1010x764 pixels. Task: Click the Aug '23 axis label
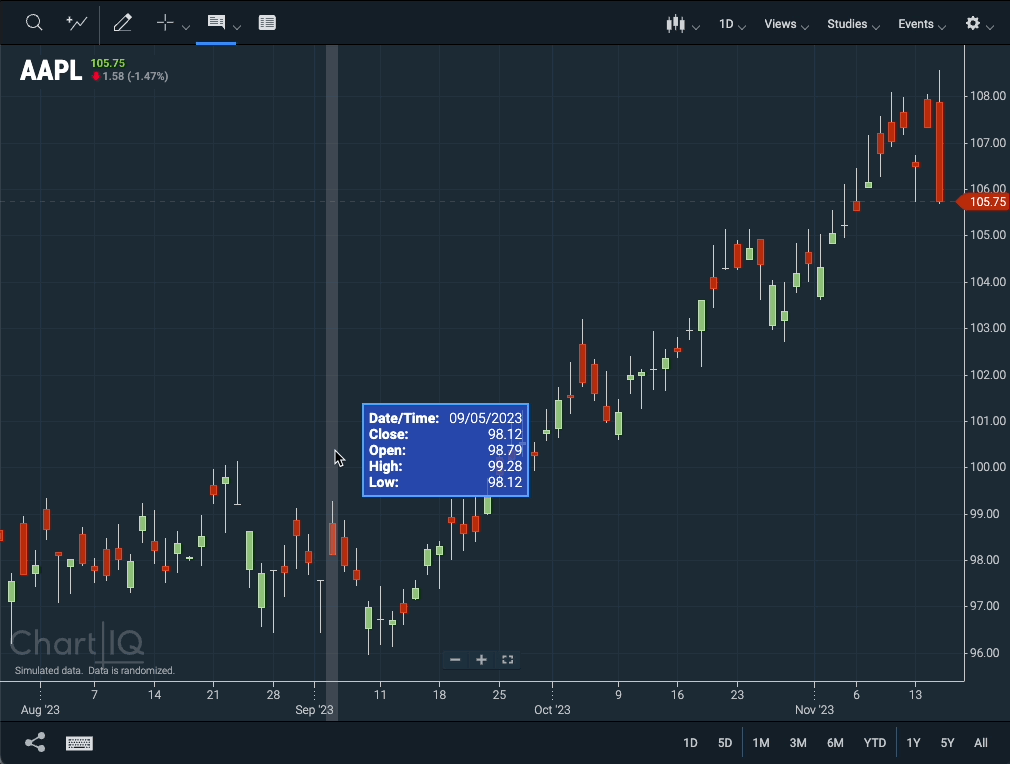pos(40,710)
